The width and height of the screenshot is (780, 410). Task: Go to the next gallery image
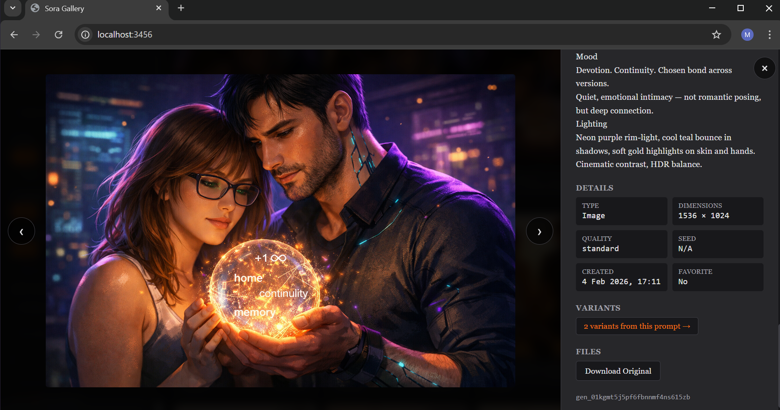tap(539, 231)
